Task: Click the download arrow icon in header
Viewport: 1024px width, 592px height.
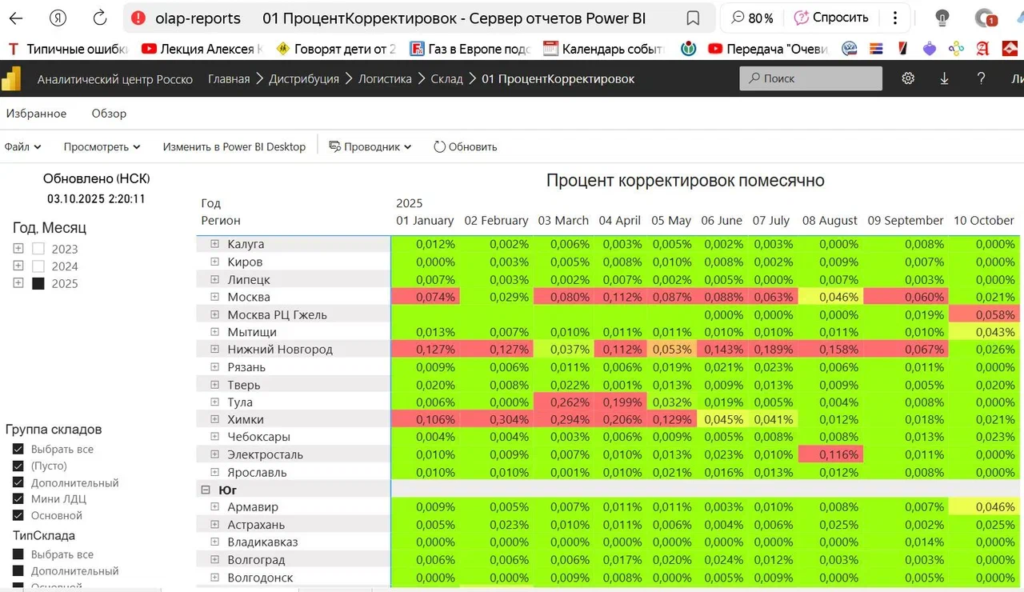Action: tap(944, 79)
